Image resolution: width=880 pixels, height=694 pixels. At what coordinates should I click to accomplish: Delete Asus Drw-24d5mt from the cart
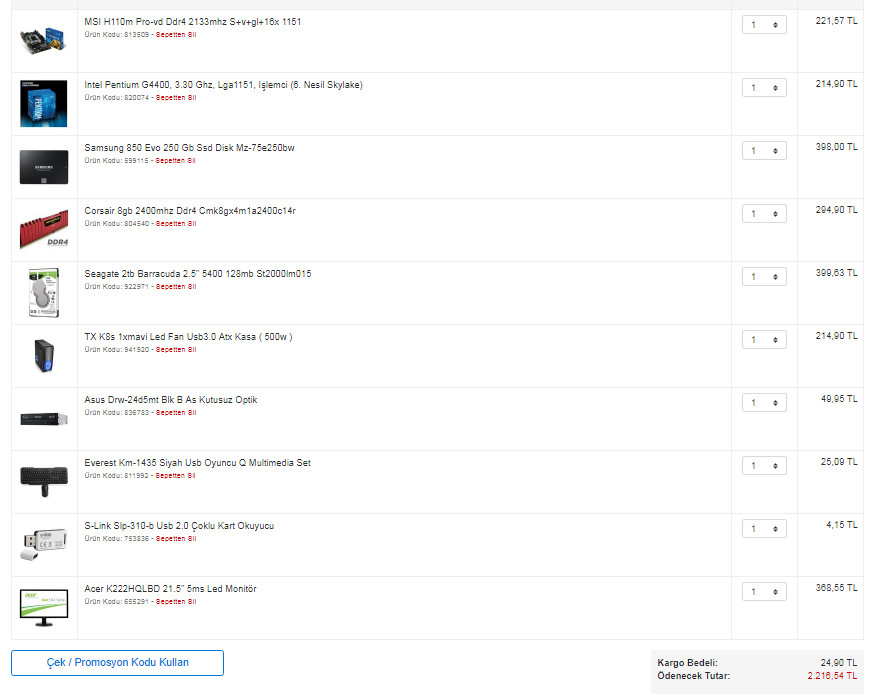(x=176, y=412)
